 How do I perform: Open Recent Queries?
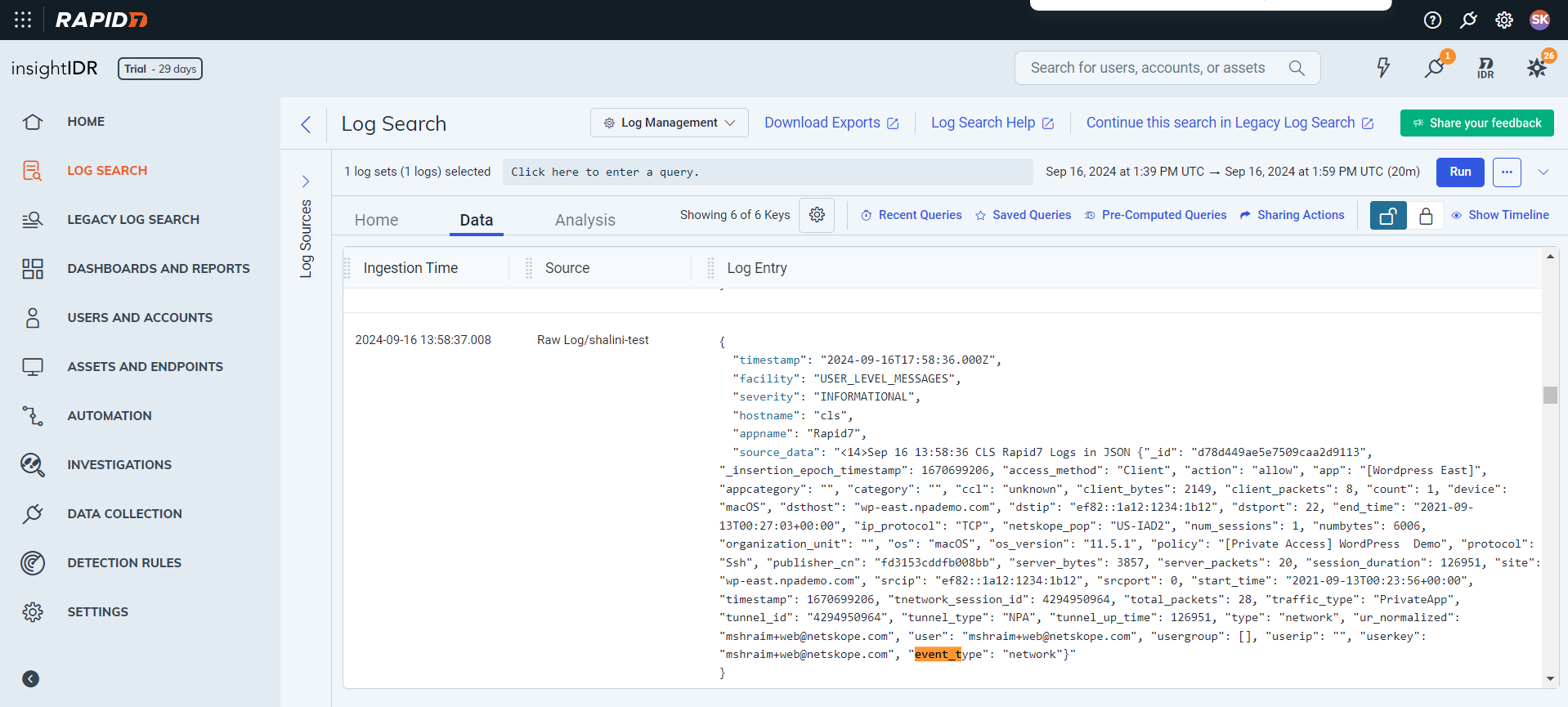pos(912,215)
